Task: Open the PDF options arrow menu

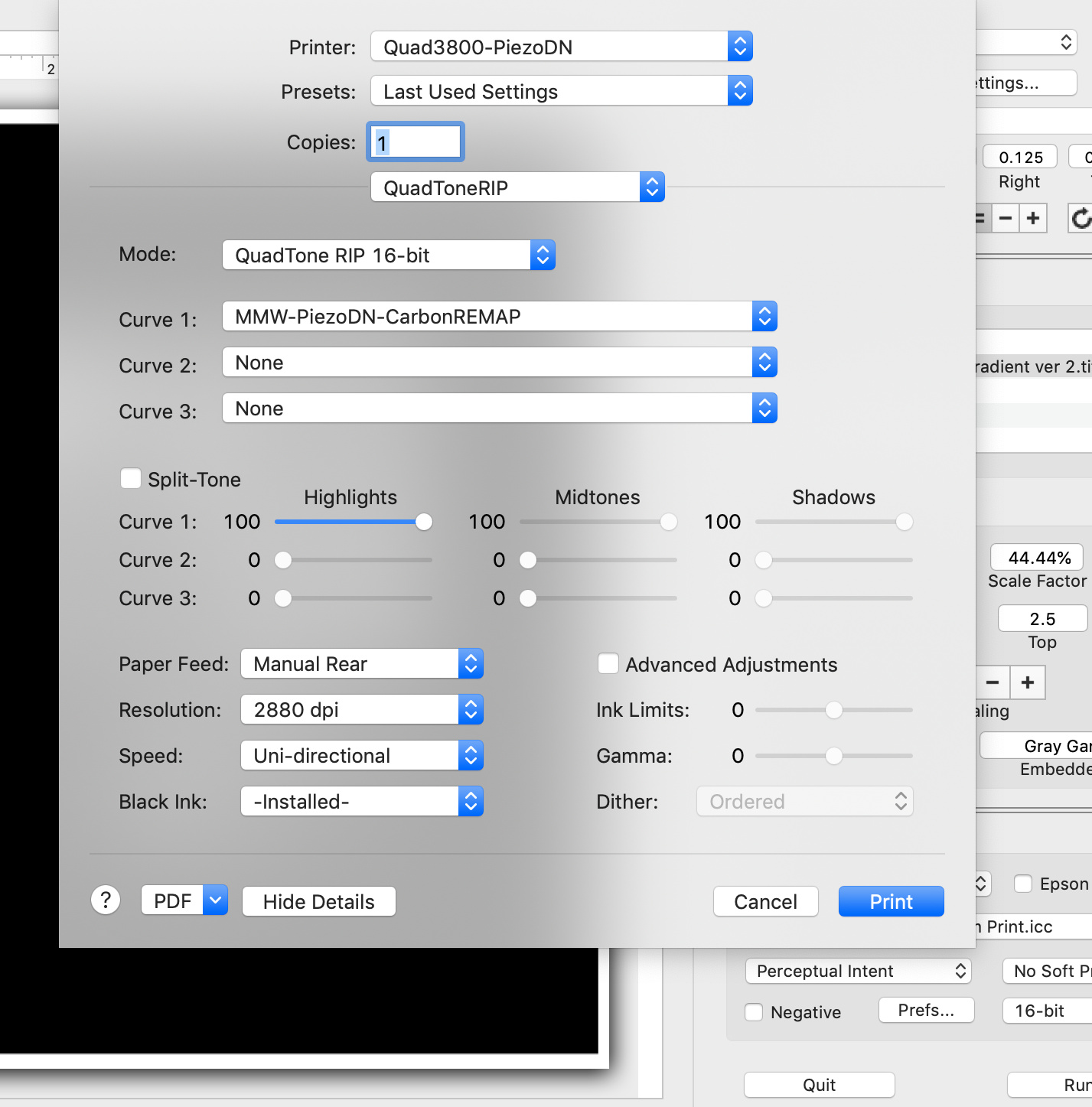Action: (216, 900)
